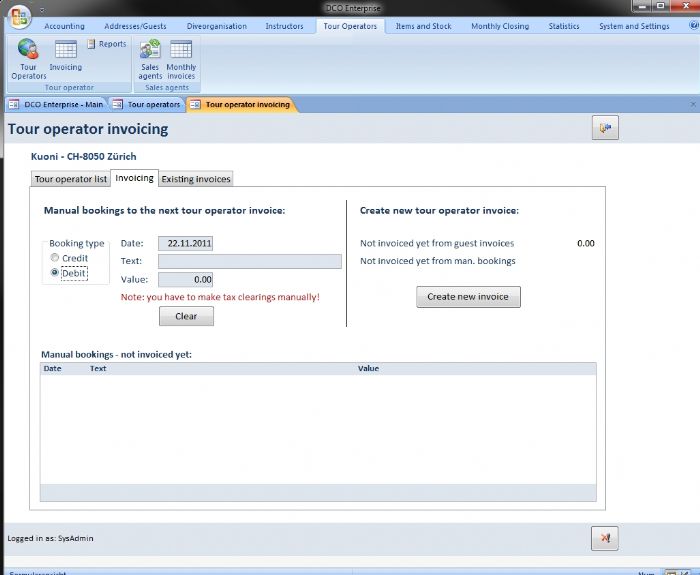Go to the DCO Enterprise - Main document tab

click(x=56, y=104)
